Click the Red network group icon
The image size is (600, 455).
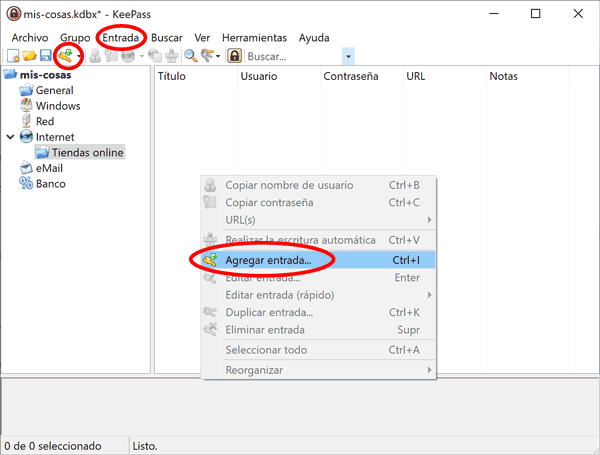click(x=26, y=121)
